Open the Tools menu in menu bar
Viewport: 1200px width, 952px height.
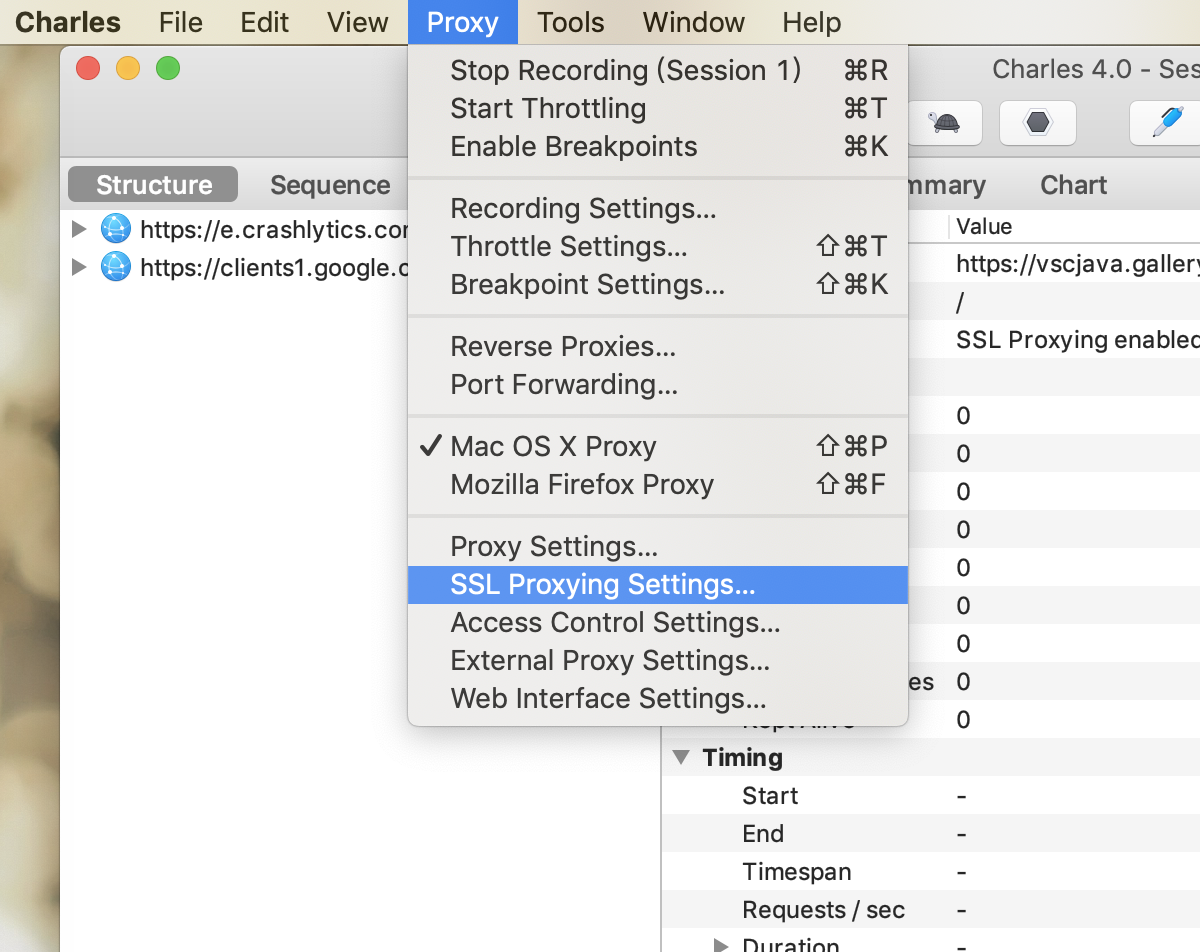click(571, 22)
